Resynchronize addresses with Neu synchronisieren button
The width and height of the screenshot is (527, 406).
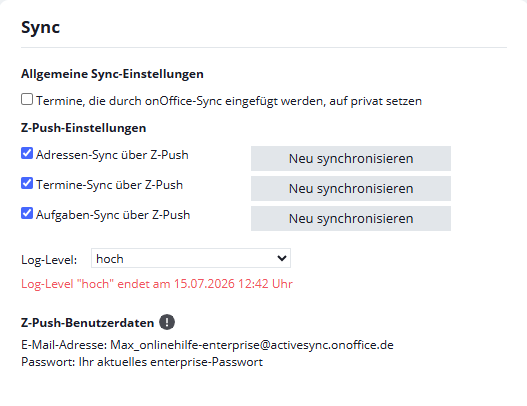pos(351,158)
